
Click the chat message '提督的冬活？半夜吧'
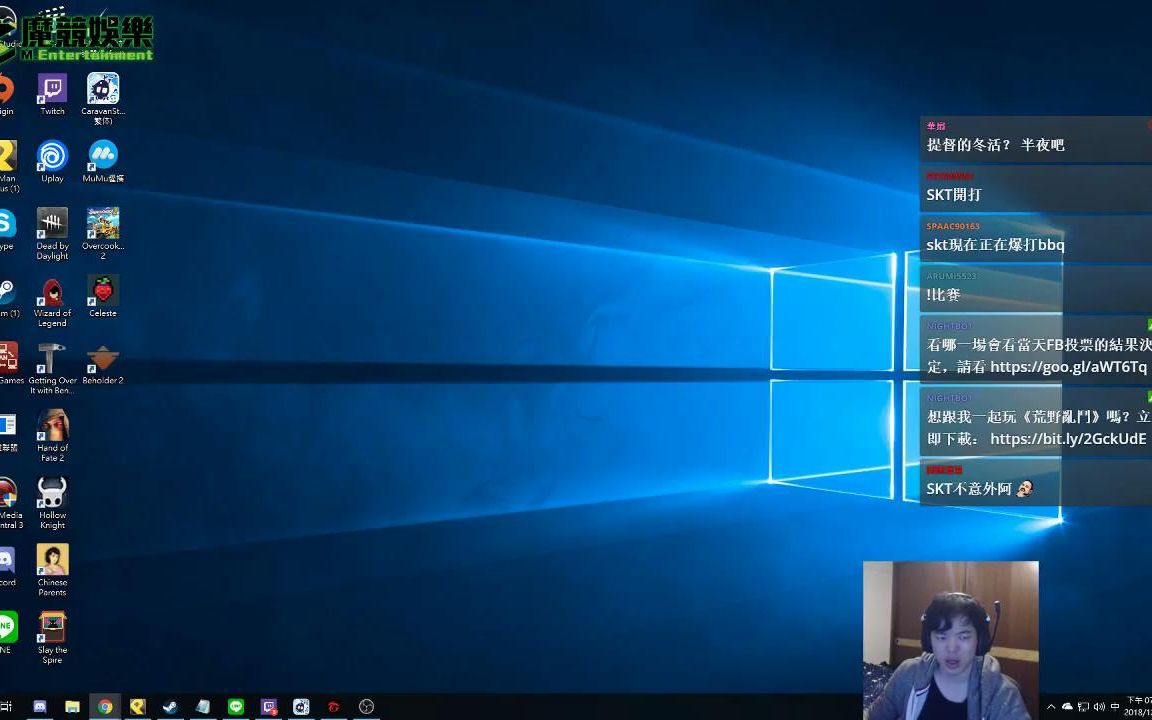coord(996,145)
